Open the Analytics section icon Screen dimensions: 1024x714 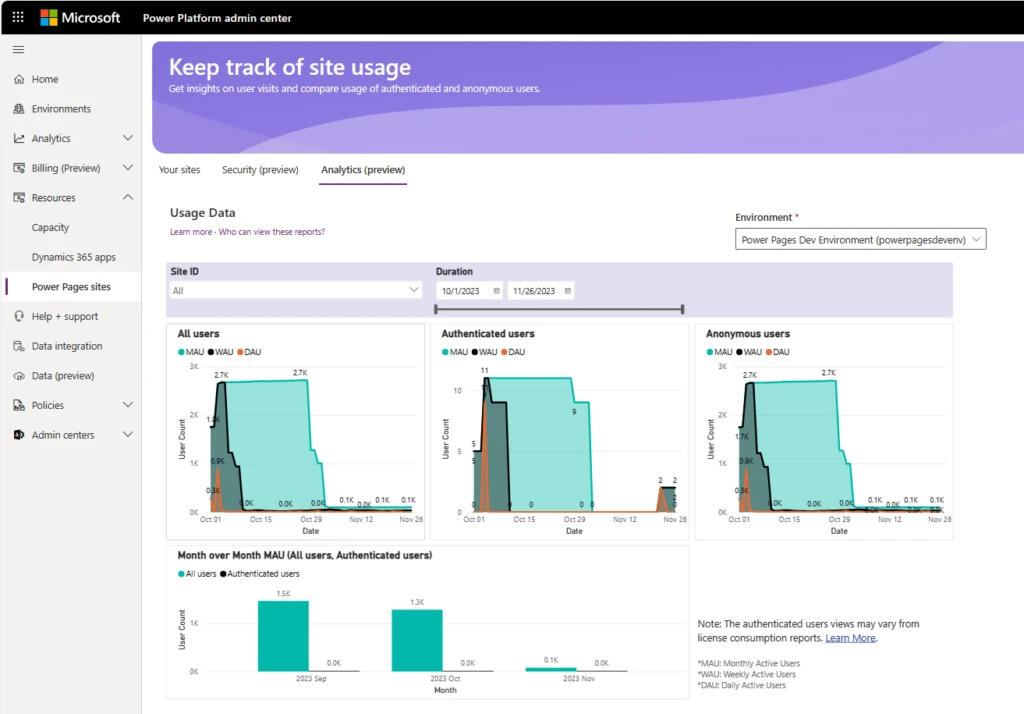[20, 138]
